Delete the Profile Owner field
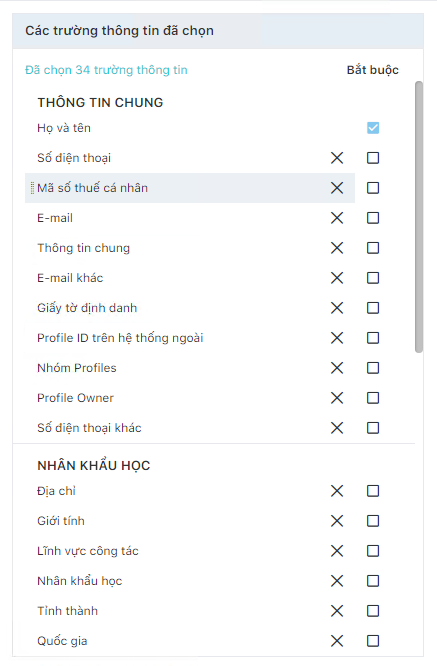Image resolution: width=437 pixels, height=666 pixels. (x=337, y=398)
